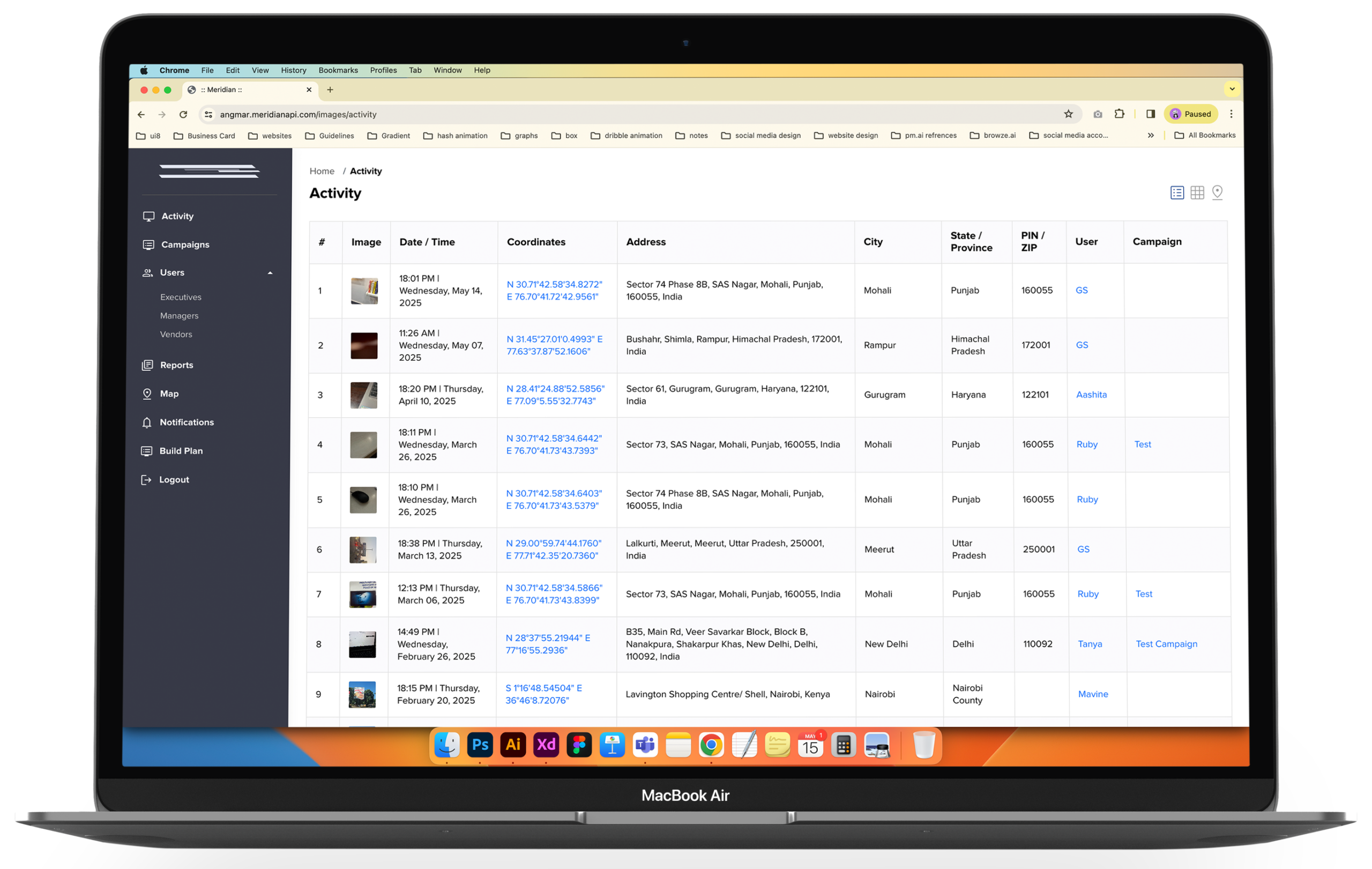
Task: Open the Map pin icon in sidebar
Action: point(147,393)
